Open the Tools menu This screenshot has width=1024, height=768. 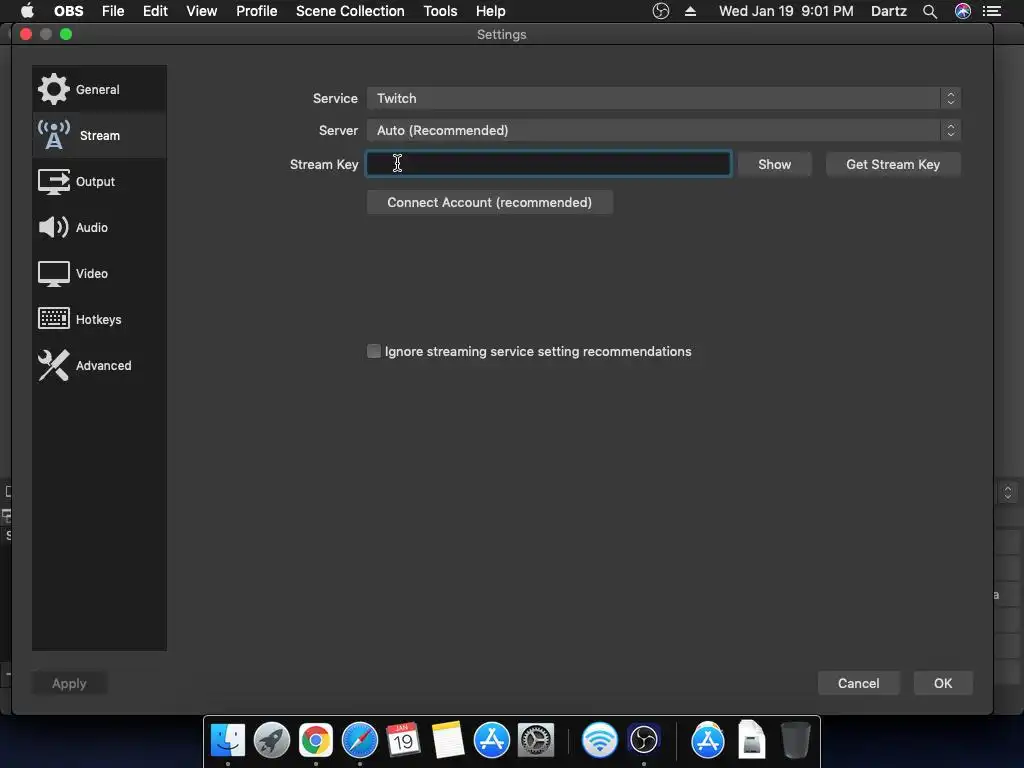(x=440, y=11)
